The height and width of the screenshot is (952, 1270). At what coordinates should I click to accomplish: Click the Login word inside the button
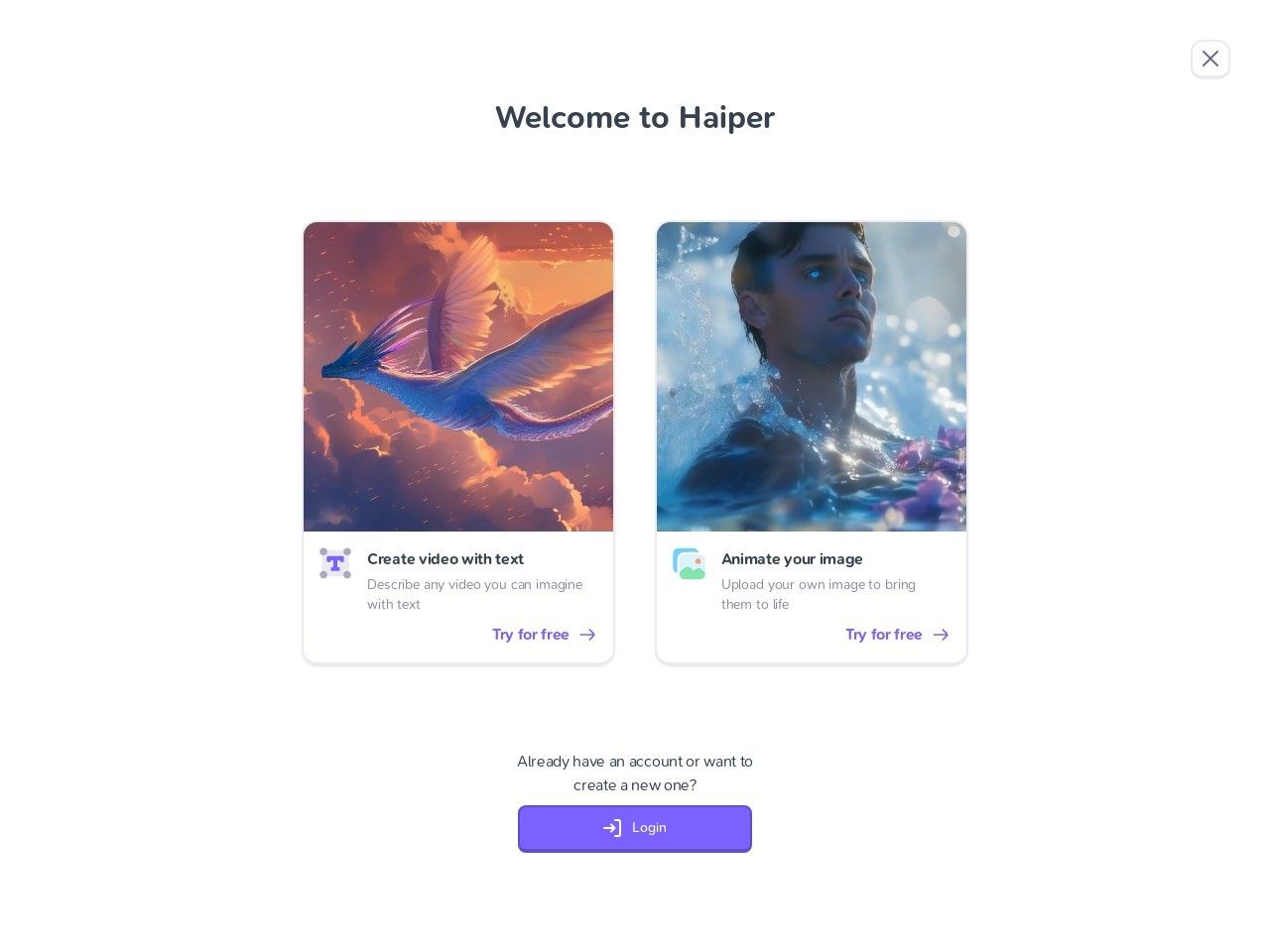[x=649, y=828]
